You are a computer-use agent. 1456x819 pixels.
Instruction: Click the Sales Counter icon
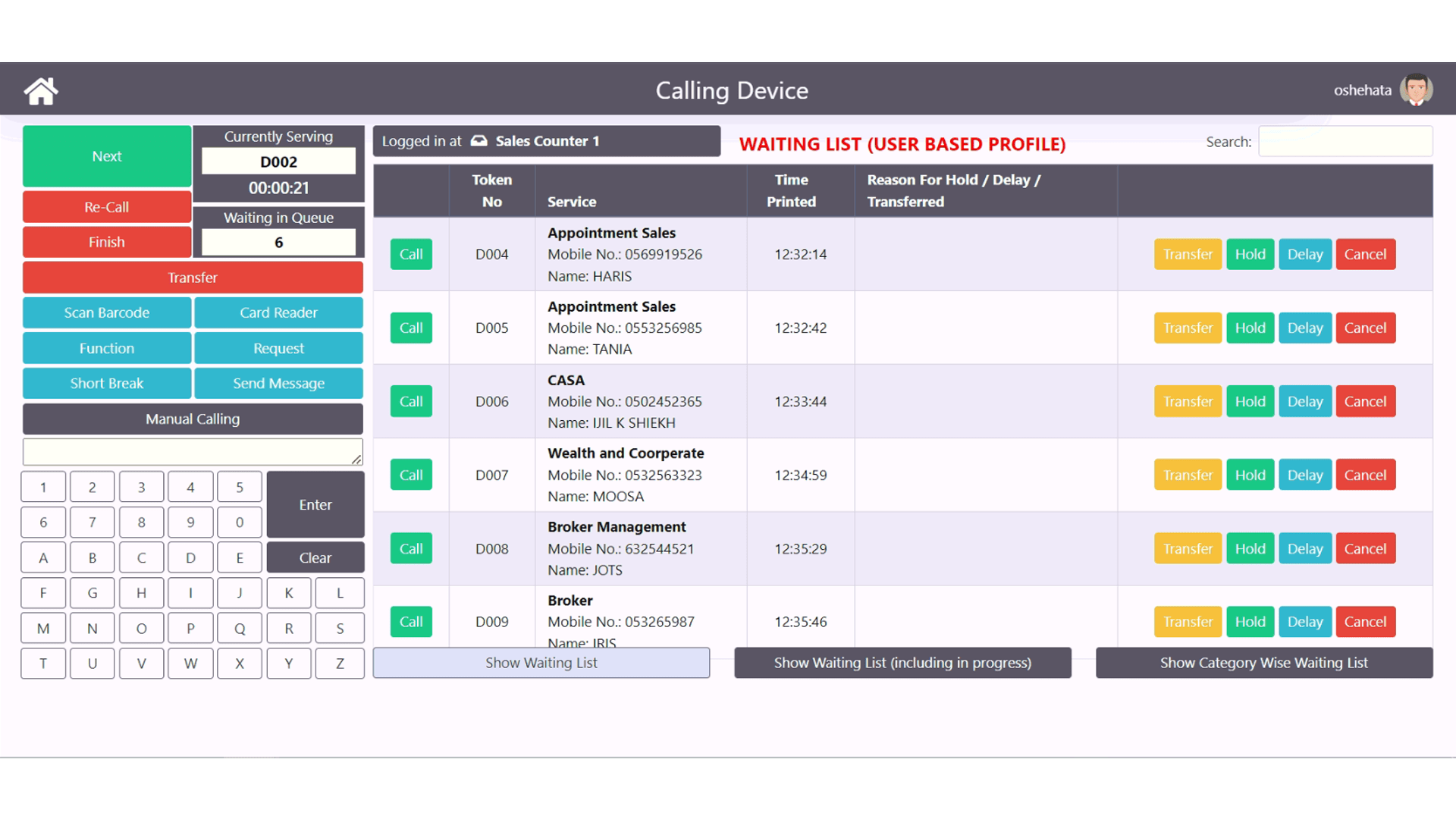479,141
